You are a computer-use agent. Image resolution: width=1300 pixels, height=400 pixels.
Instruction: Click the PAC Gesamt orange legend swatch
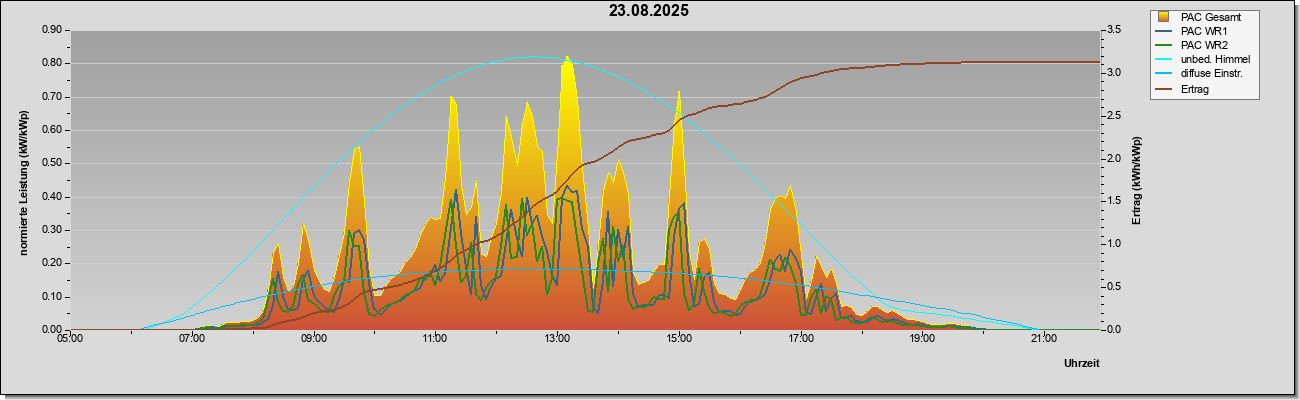click(1163, 17)
